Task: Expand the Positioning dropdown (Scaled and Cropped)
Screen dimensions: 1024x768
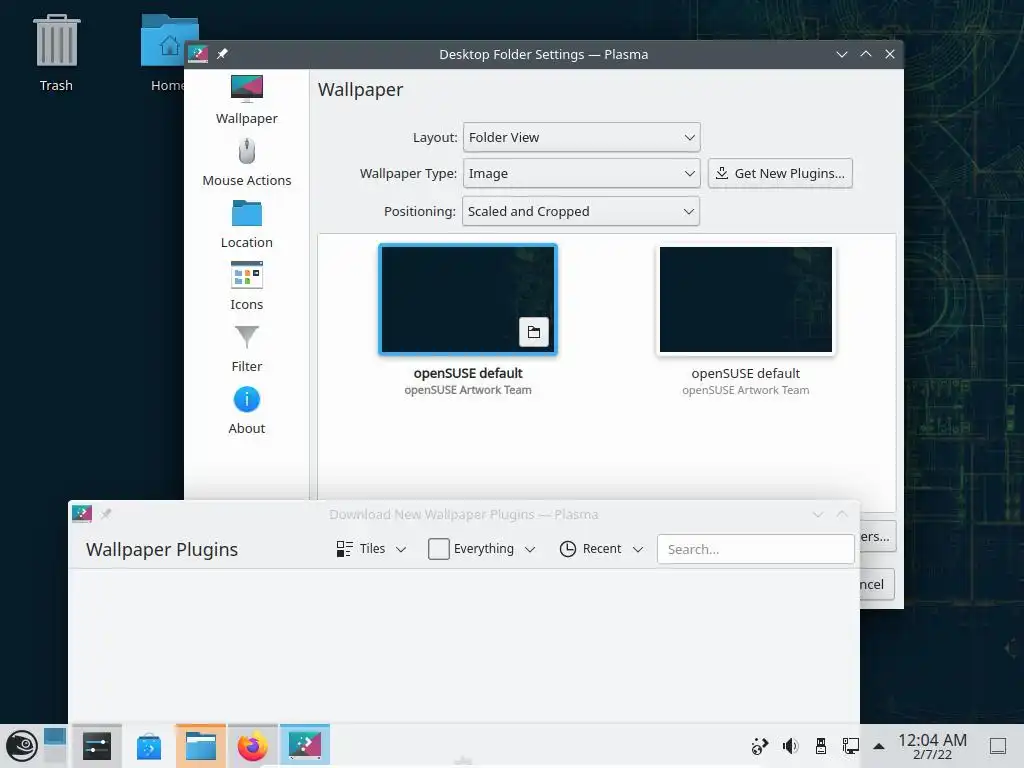Action: coord(581,211)
